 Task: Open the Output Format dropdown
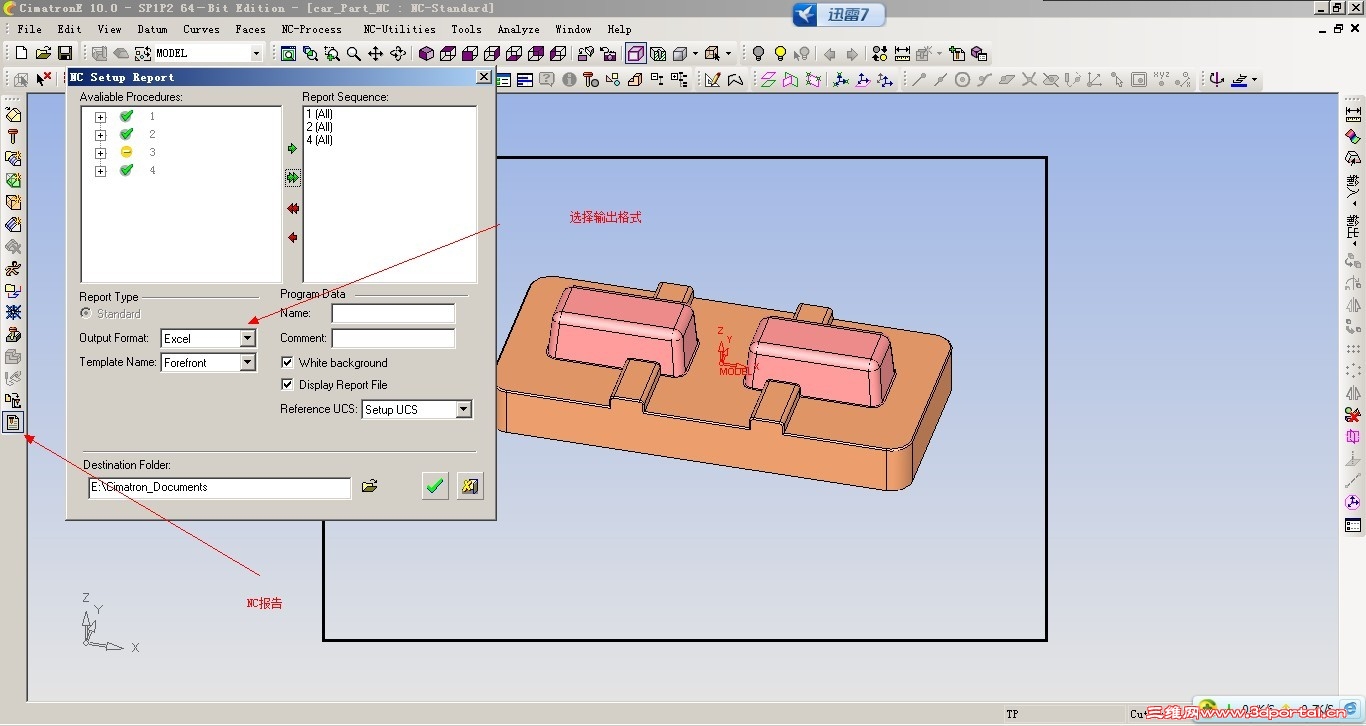(x=248, y=338)
